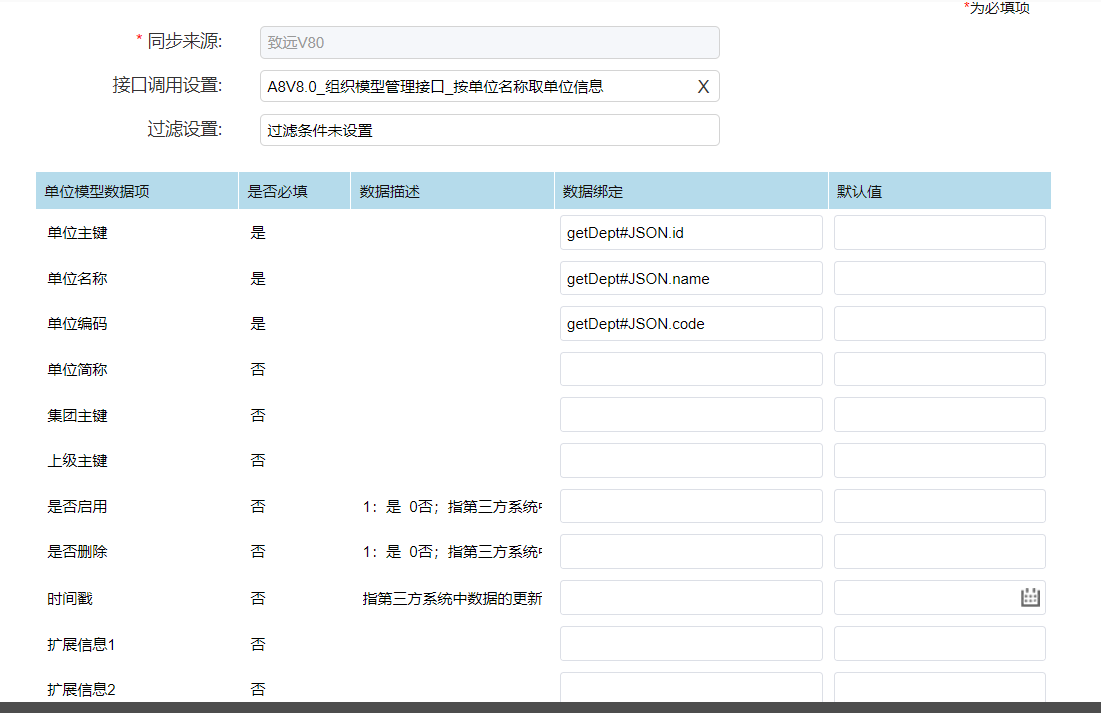The width and height of the screenshot is (1101, 713).
Task: Click default value field for 单位名称
Action: pyautogui.click(x=939, y=279)
